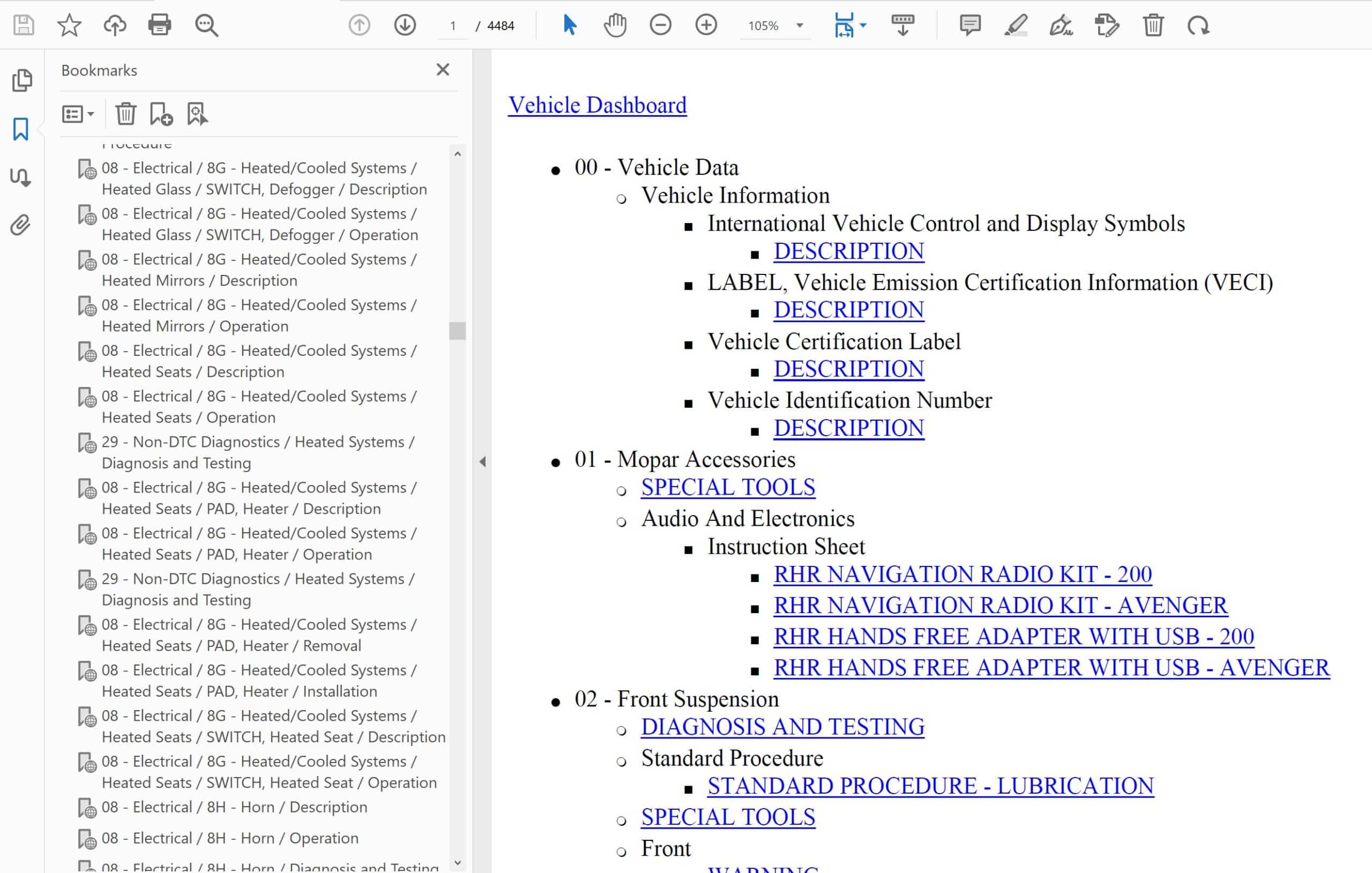Viewport: 1372px width, 873px height.
Task: Toggle the Page Thumbnails panel
Action: [x=21, y=80]
